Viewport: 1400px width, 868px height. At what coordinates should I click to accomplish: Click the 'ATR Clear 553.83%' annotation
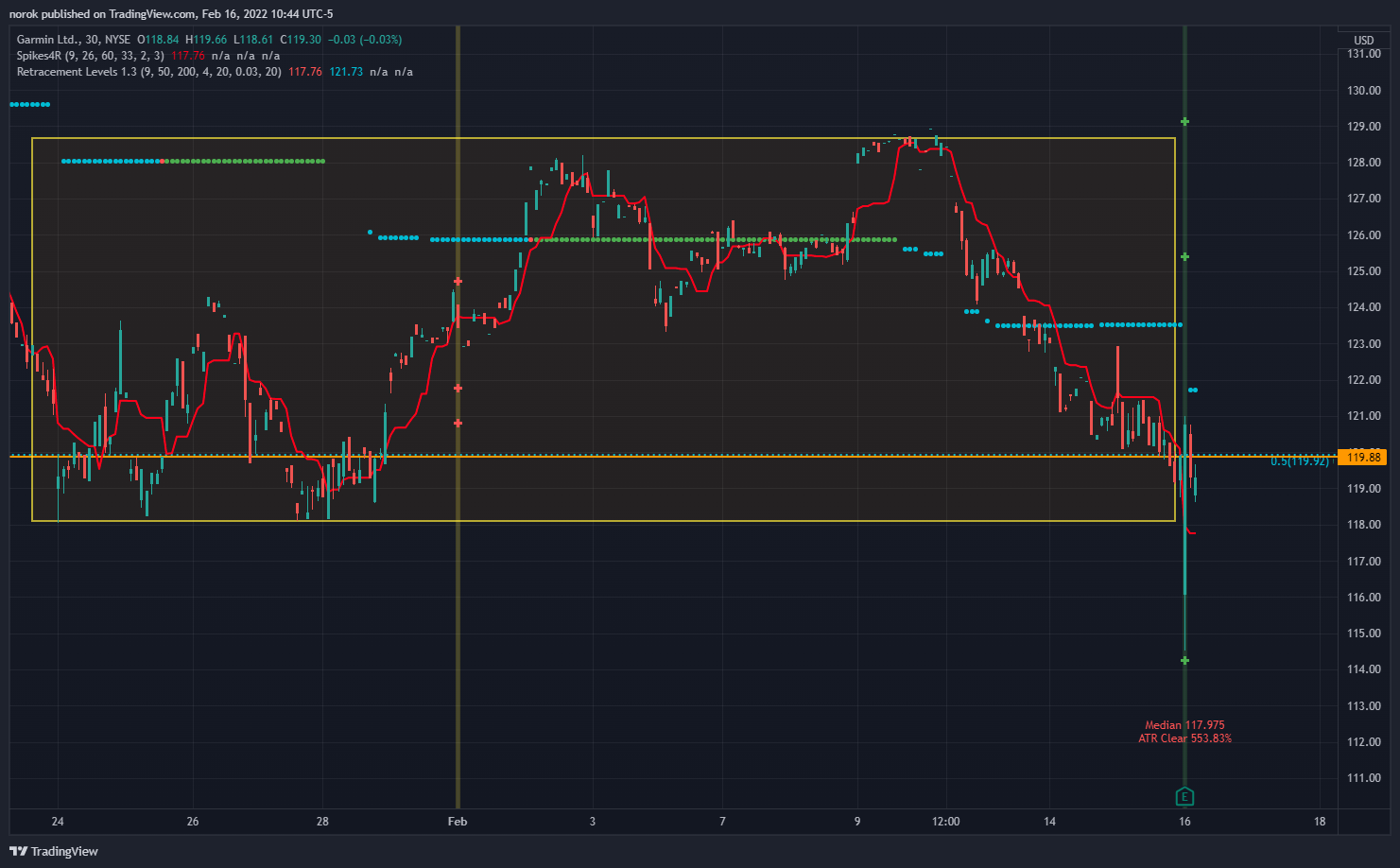[x=1184, y=738]
